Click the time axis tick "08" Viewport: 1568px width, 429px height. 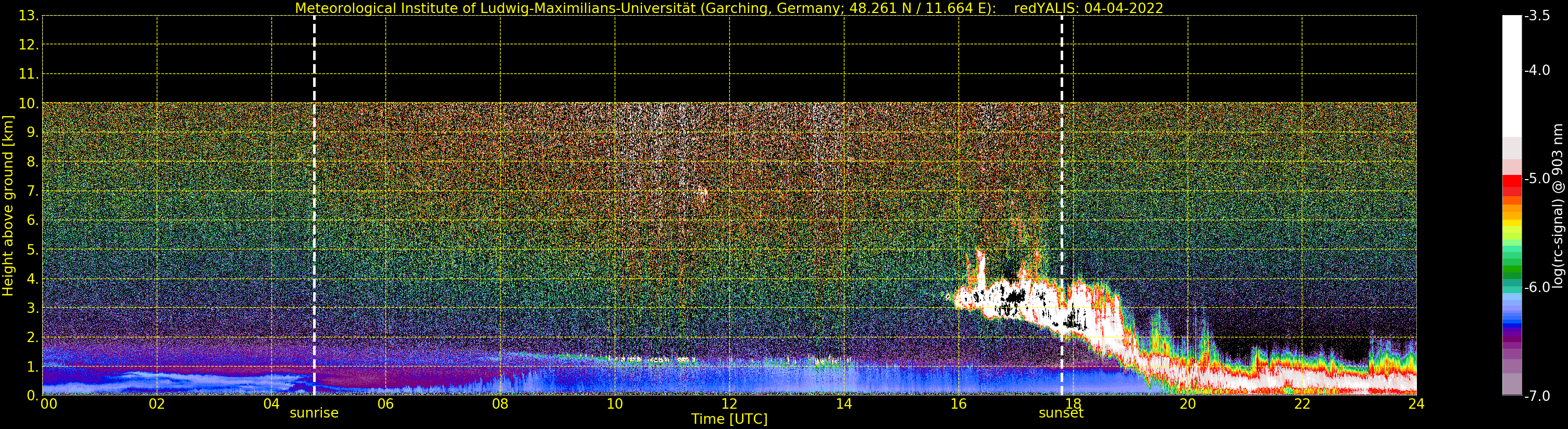pos(500,404)
